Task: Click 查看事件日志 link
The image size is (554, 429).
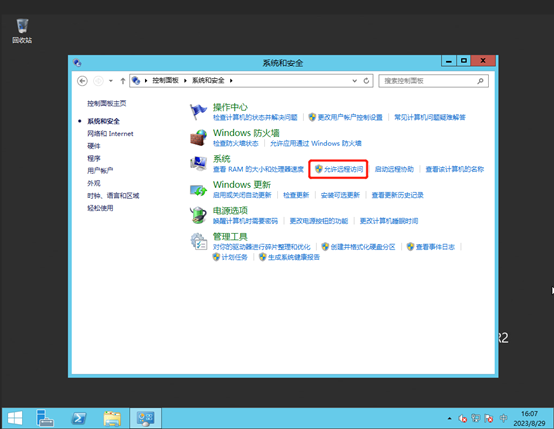Action: [x=435, y=247]
